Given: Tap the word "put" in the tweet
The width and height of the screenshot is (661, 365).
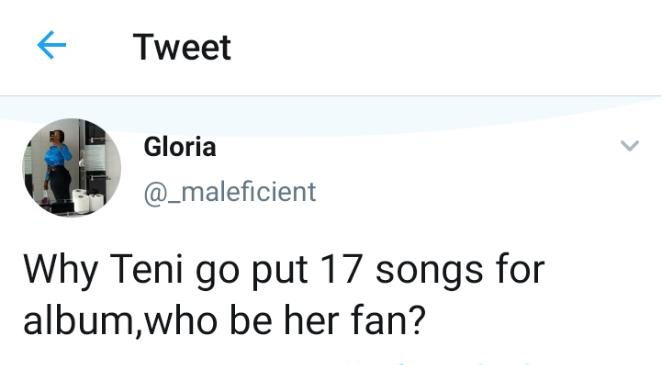Looking at the screenshot, I should pos(279,272).
